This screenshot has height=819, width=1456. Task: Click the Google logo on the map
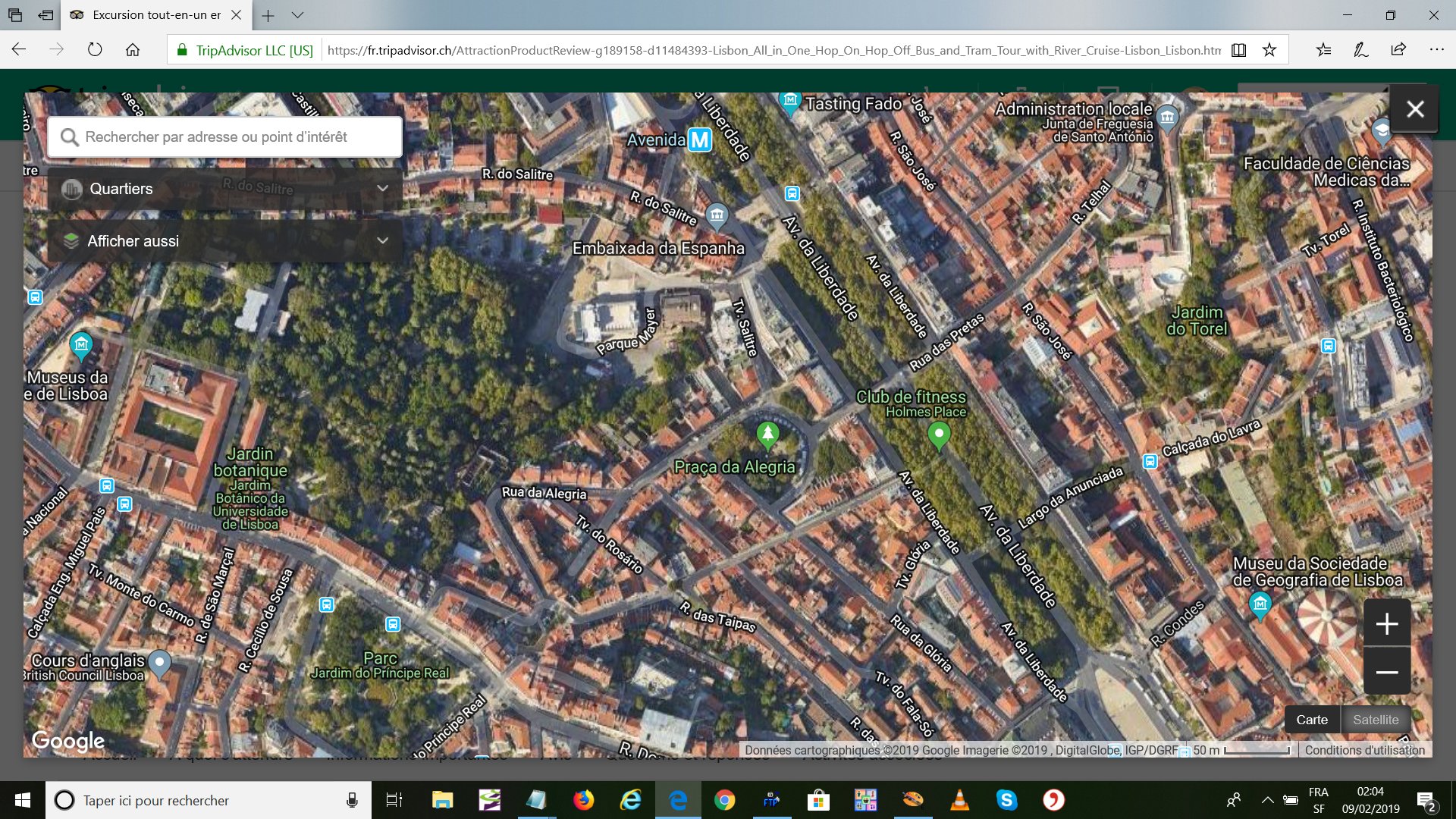[68, 740]
